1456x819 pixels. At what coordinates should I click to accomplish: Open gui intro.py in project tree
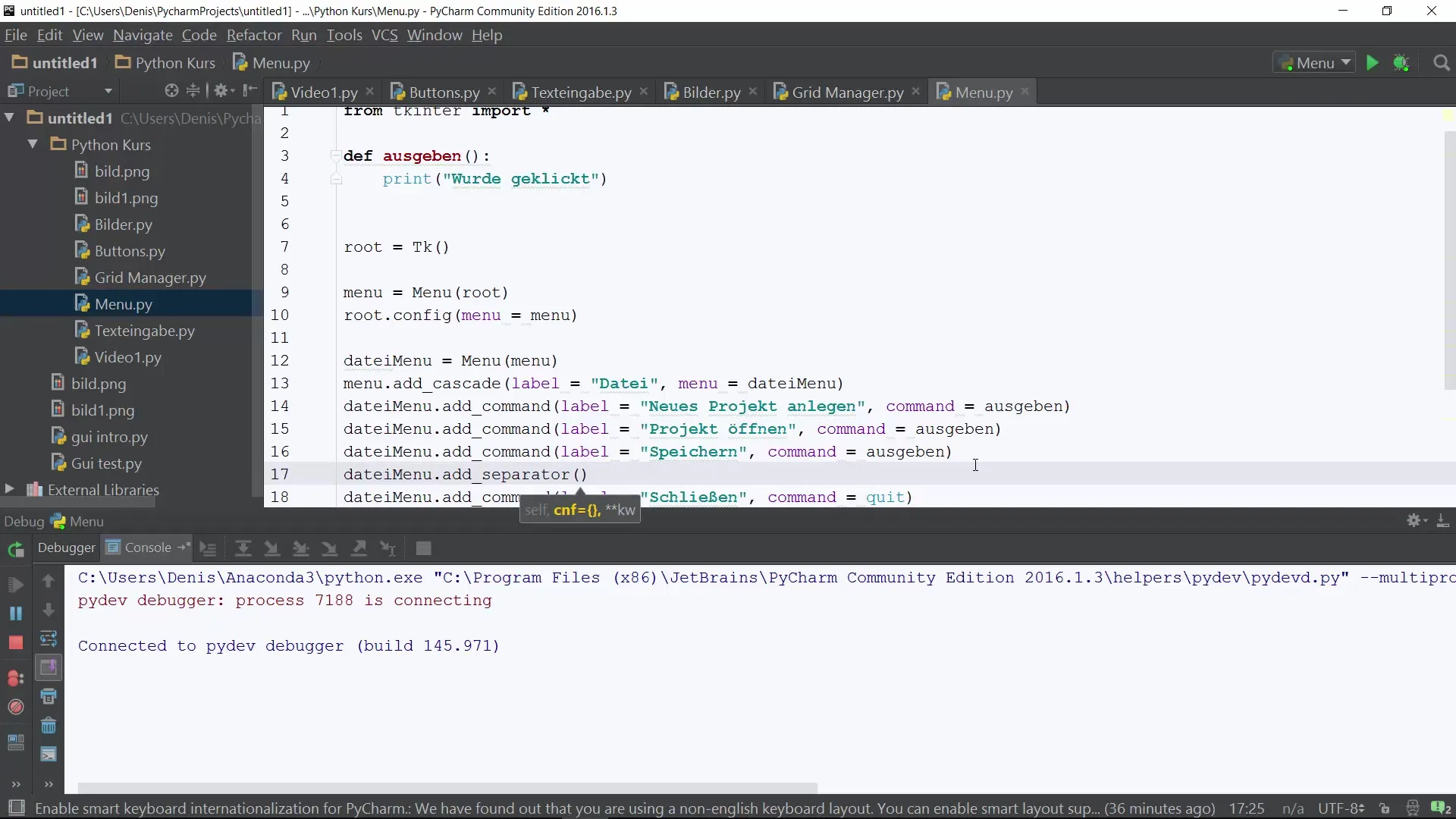pos(109,437)
